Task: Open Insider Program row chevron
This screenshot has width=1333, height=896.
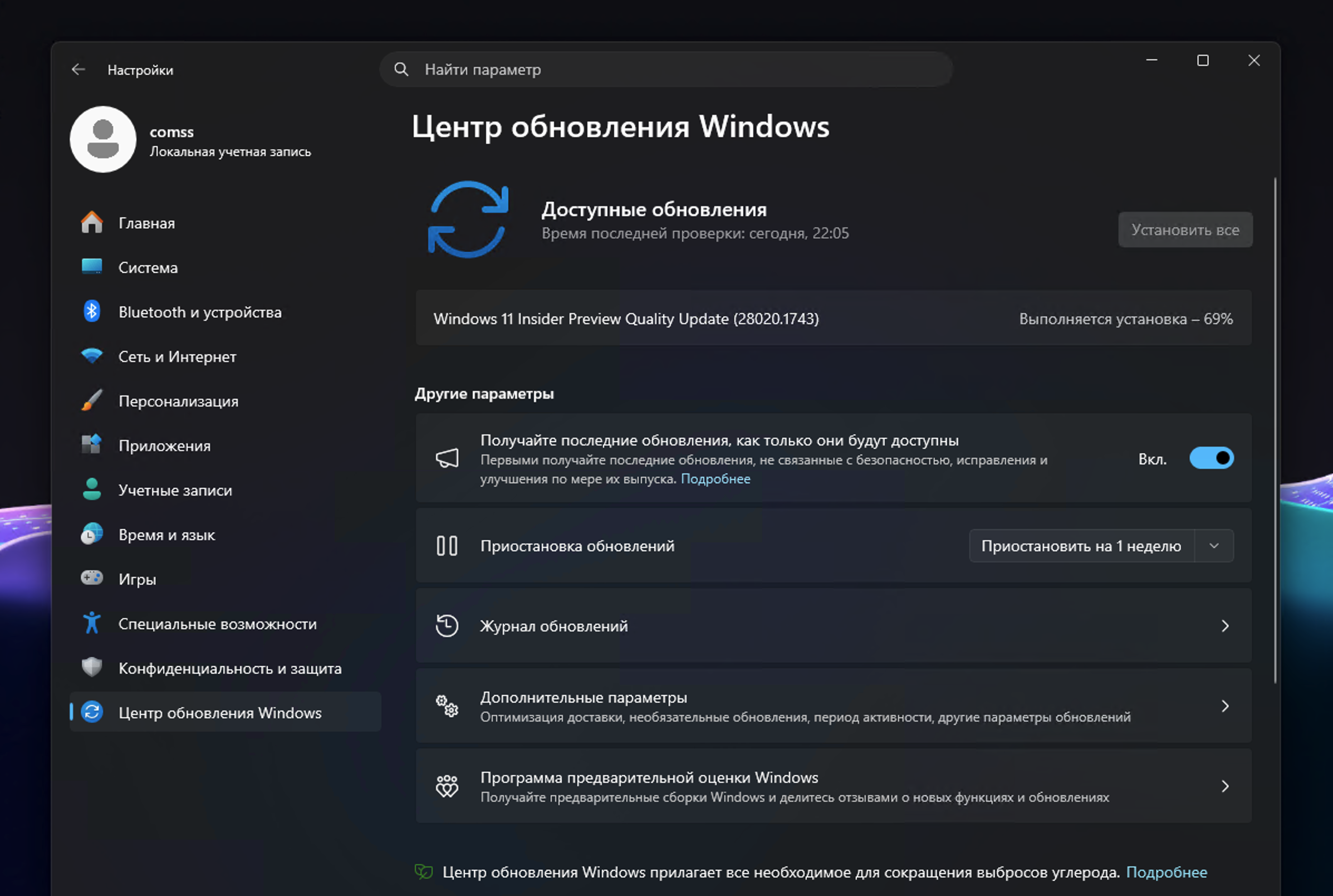Action: point(1225,786)
